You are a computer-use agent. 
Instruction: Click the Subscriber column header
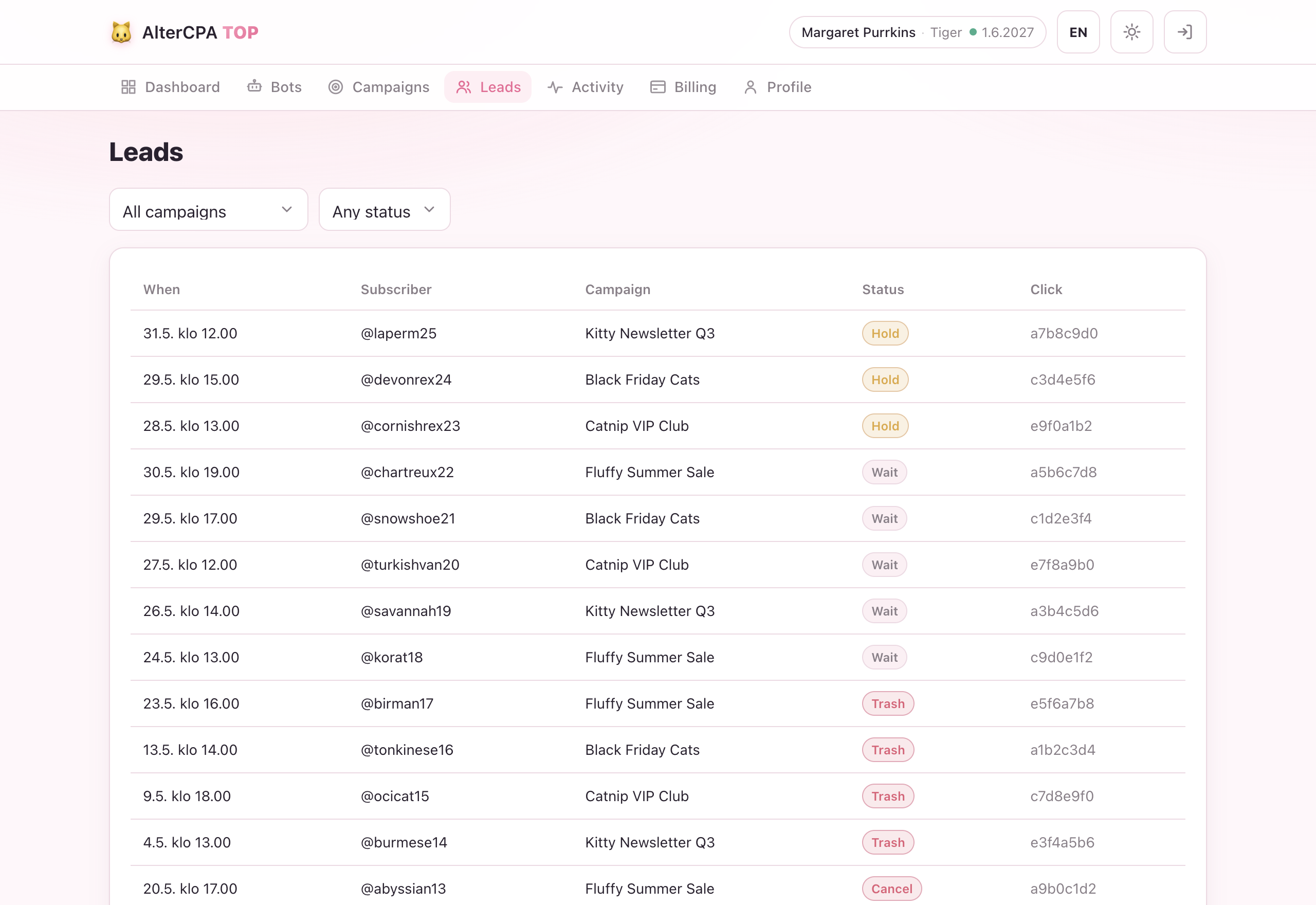396,289
